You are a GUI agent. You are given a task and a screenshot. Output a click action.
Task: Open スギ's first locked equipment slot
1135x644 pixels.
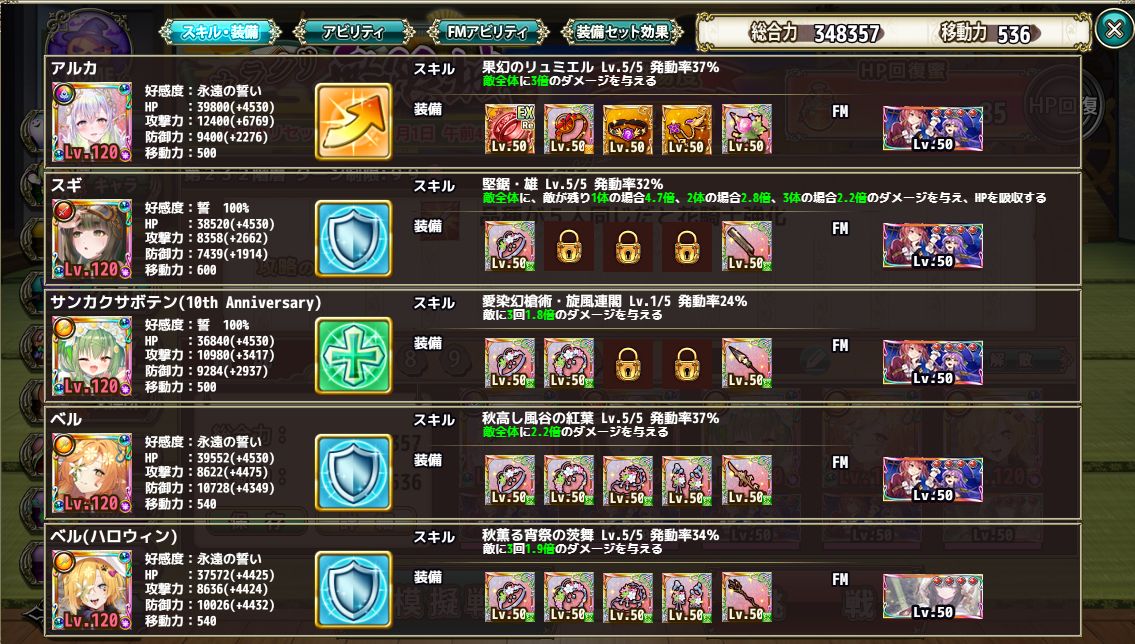569,246
